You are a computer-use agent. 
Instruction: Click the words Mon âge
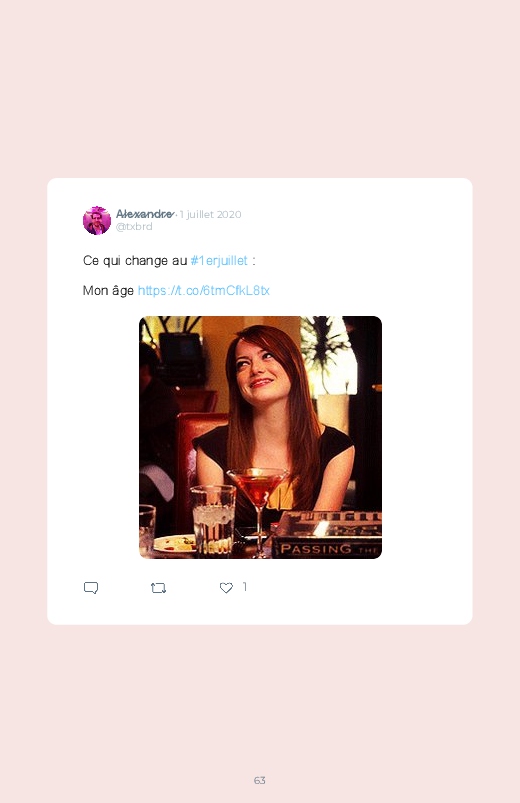[x=108, y=290]
